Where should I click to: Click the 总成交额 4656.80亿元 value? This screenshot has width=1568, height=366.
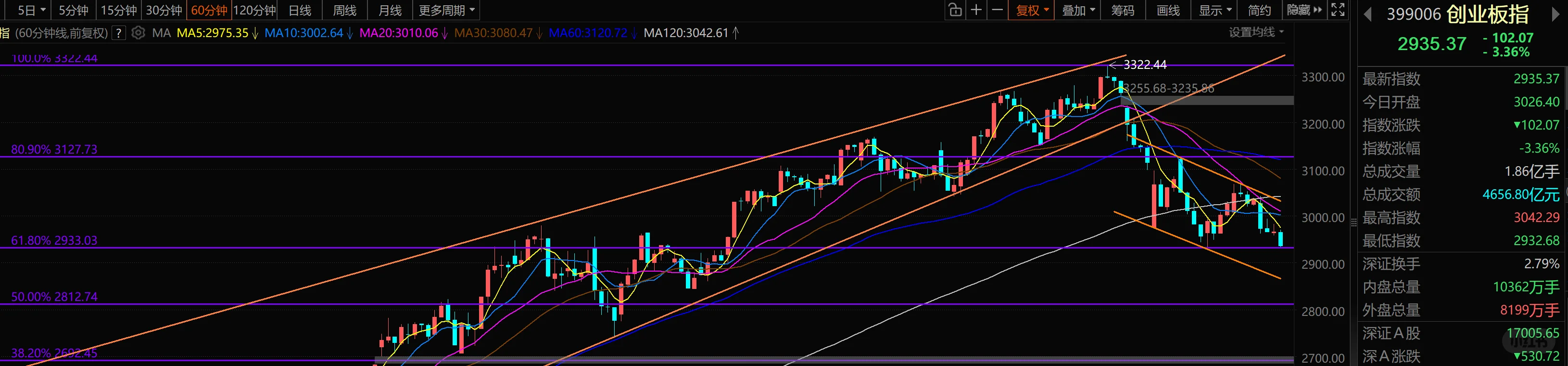(x=1520, y=195)
